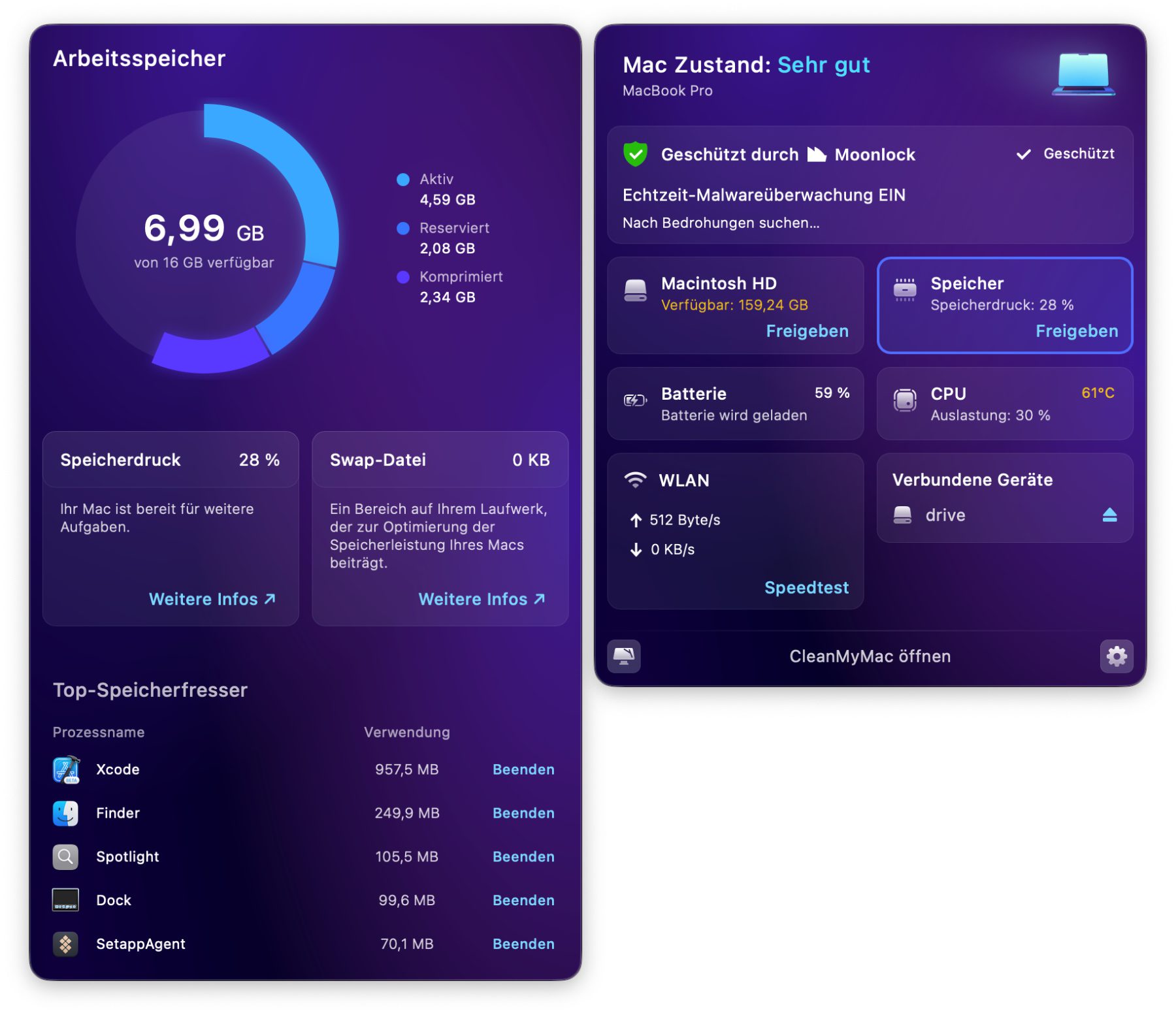Select the CPU tile
The height and width of the screenshot is (1015, 1176).
tap(1004, 404)
